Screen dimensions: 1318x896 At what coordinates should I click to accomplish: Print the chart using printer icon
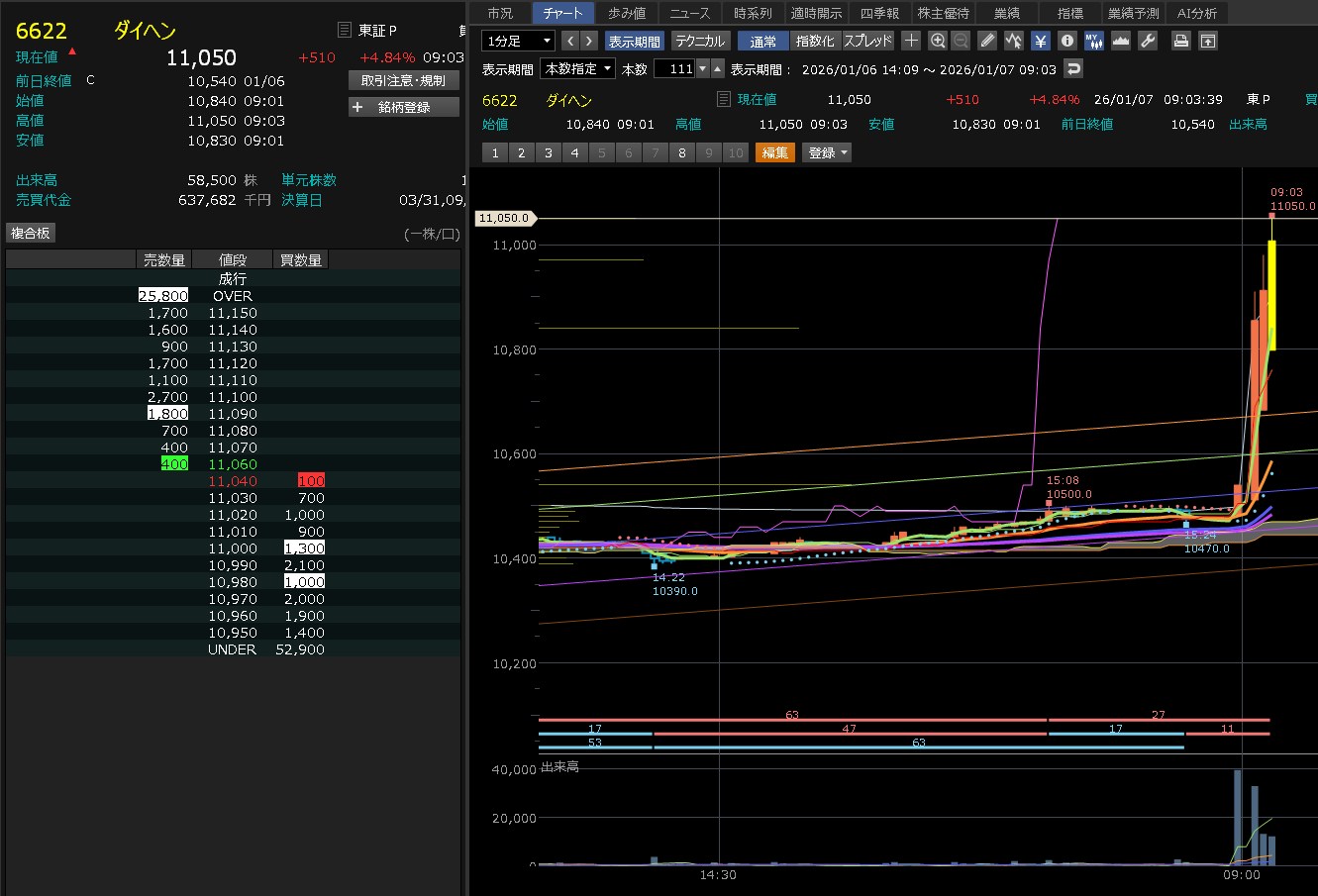[1180, 41]
